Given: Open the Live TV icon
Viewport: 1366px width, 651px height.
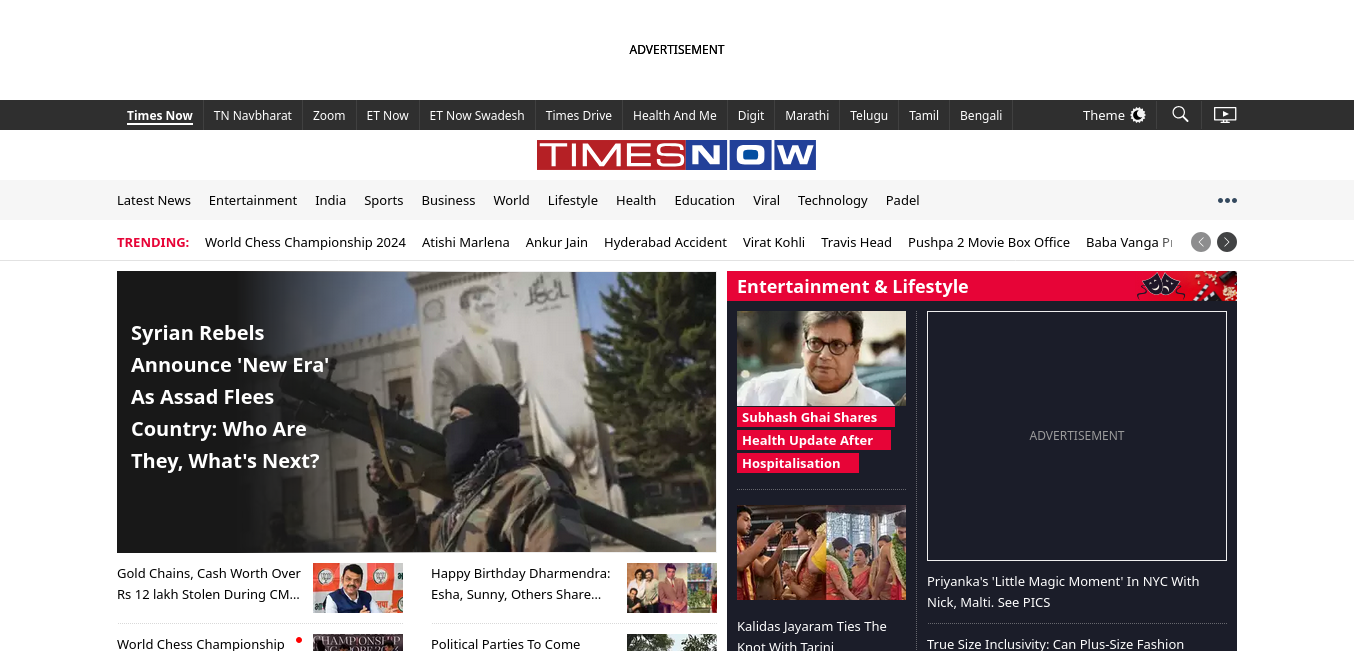Looking at the screenshot, I should (x=1225, y=115).
